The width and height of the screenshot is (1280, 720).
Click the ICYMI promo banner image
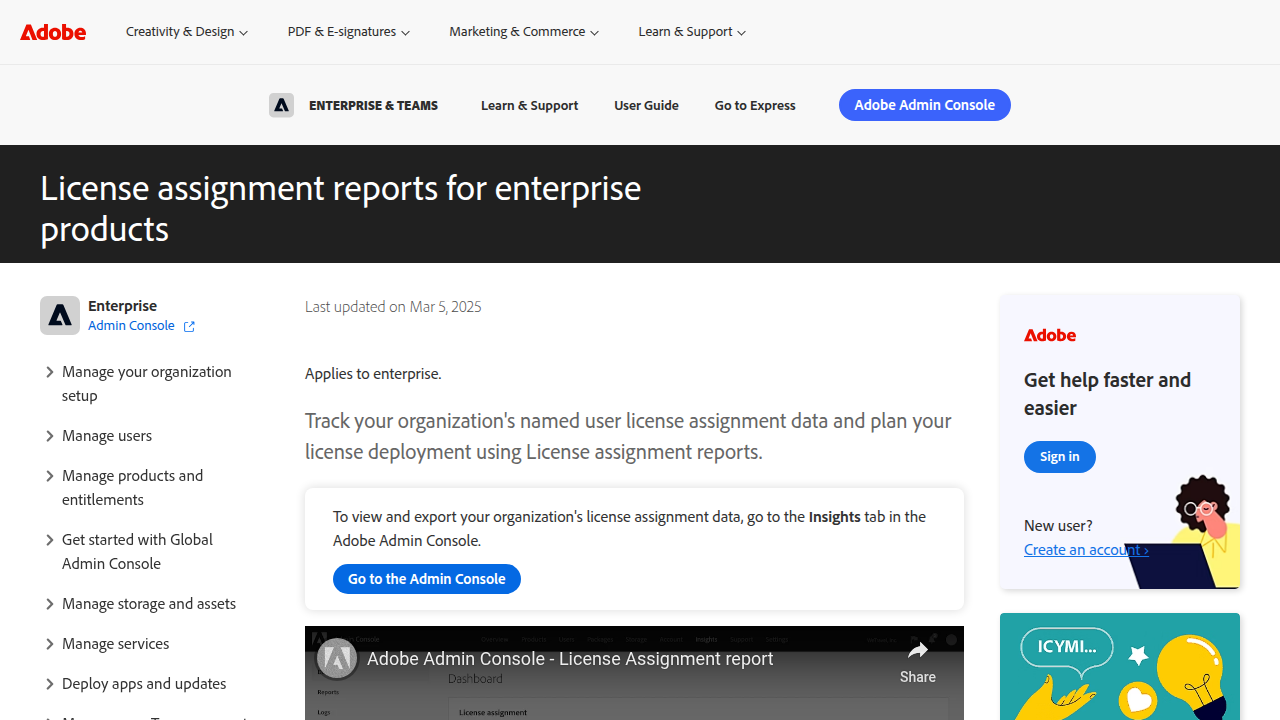(1120, 666)
